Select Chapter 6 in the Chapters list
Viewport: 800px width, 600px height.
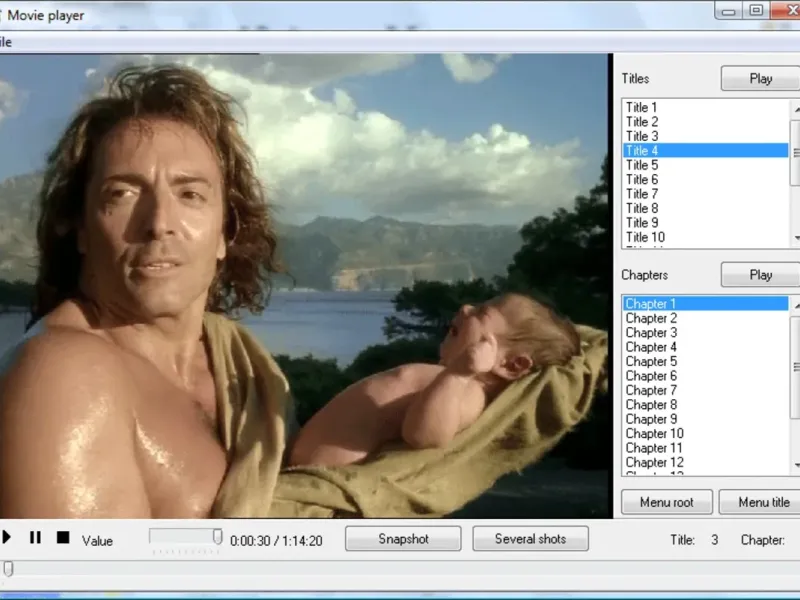pyautogui.click(x=705, y=376)
